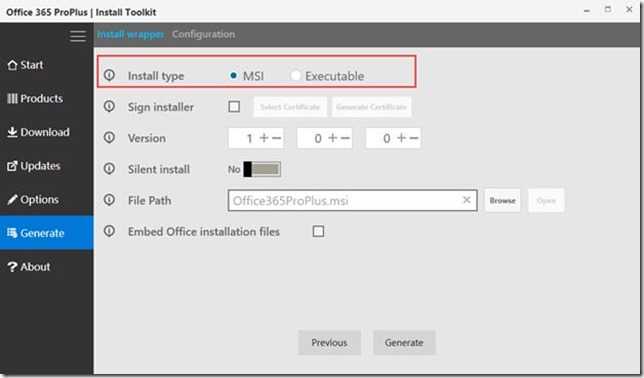Click the Browse button
The width and height of the screenshot is (644, 378).
click(x=503, y=201)
